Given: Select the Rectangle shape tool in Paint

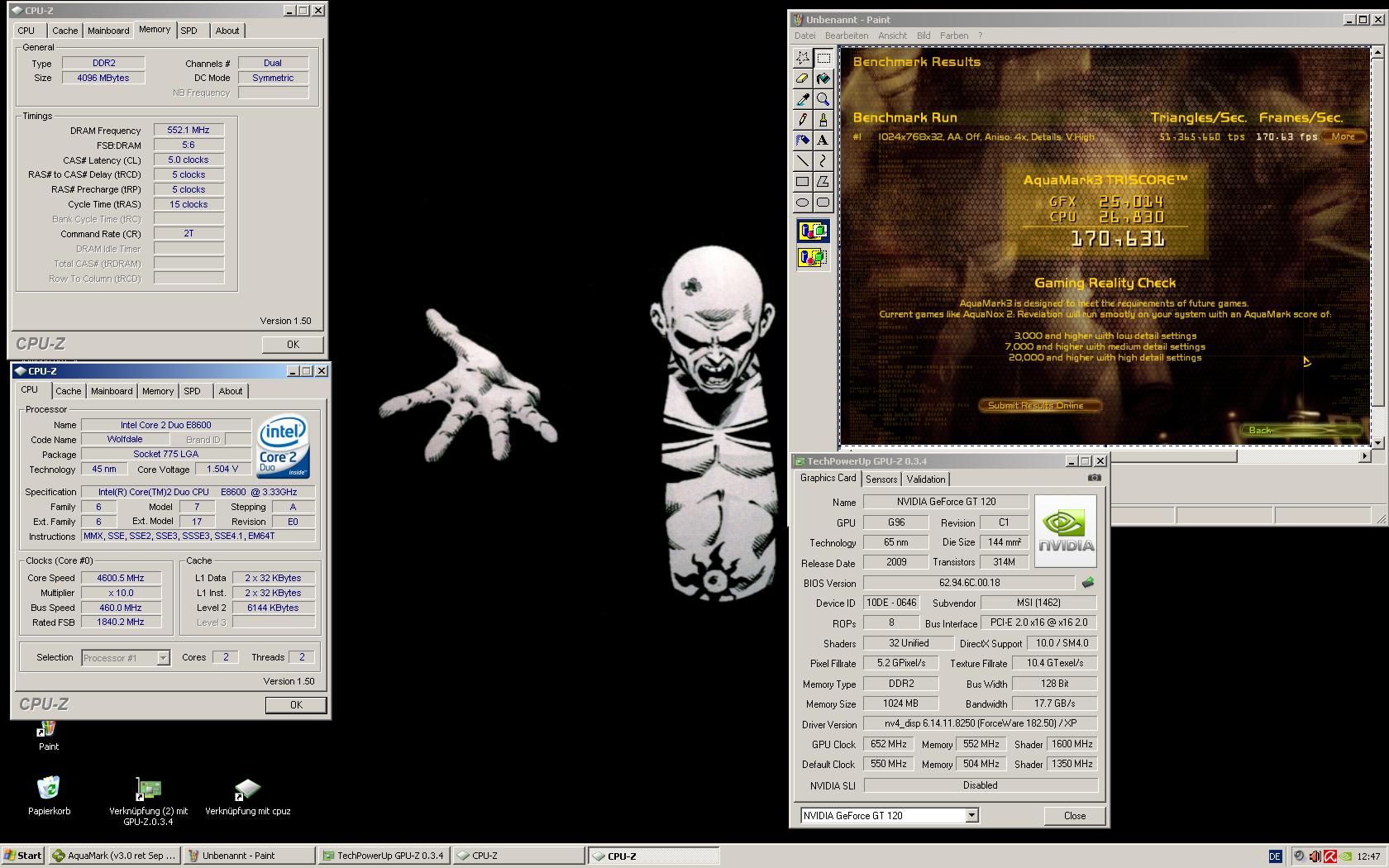Looking at the screenshot, I should (x=802, y=182).
